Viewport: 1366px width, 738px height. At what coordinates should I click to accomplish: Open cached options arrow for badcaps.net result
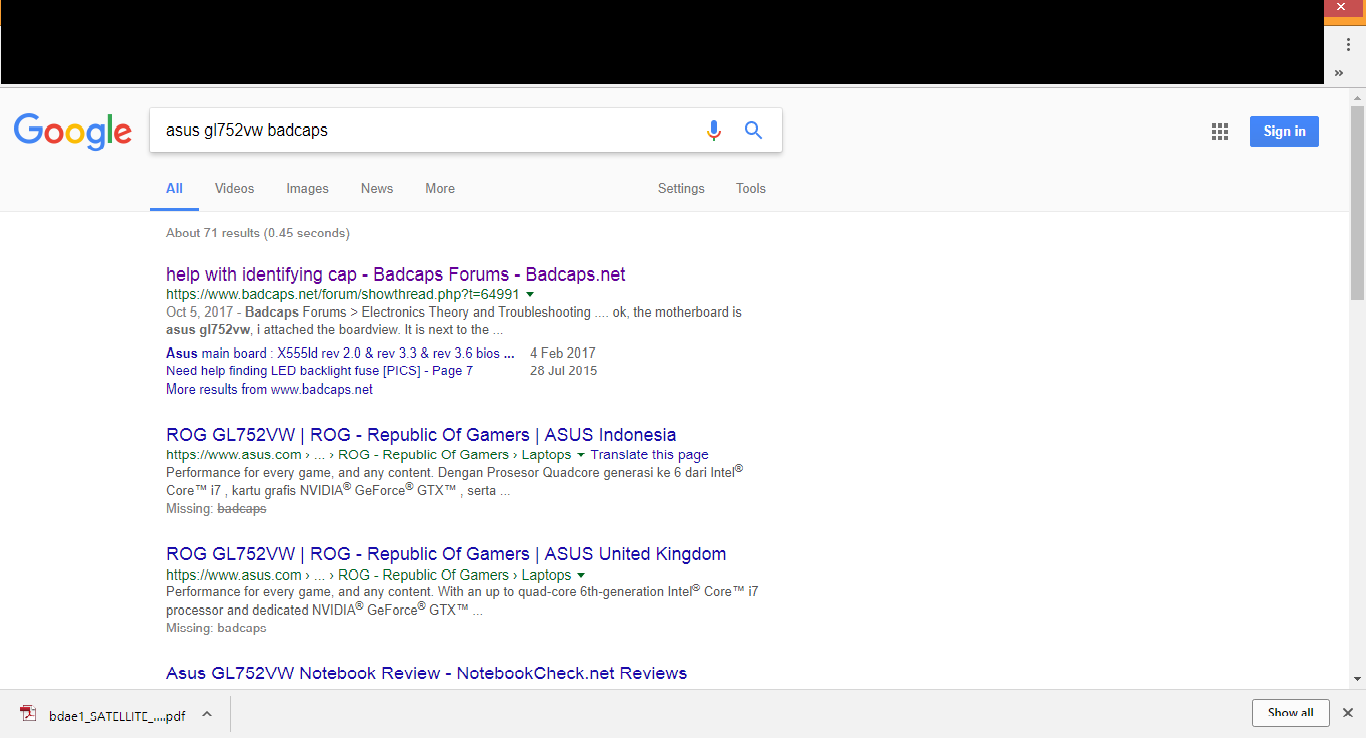coord(530,294)
